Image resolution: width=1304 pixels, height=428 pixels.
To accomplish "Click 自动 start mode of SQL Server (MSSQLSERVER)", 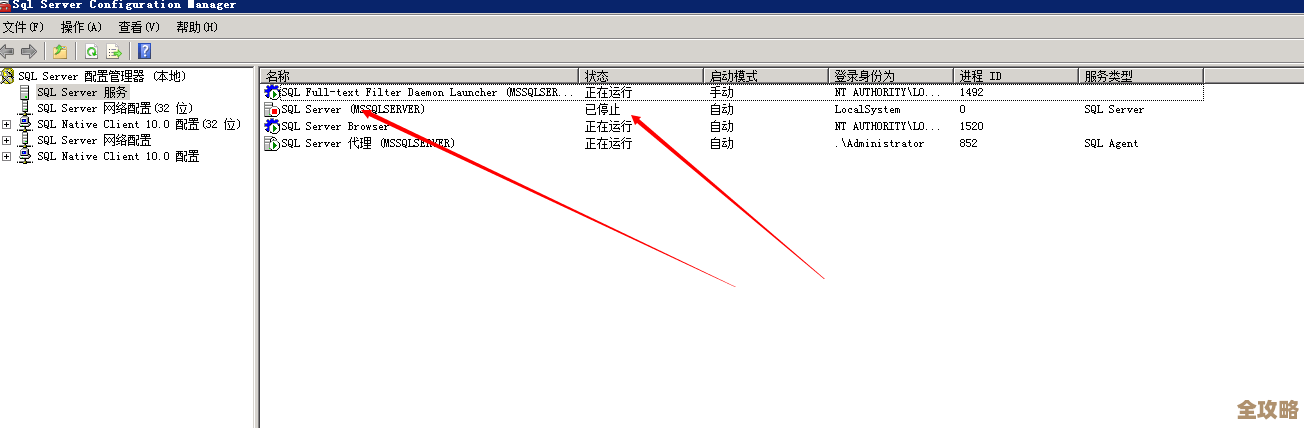I will click(x=722, y=110).
